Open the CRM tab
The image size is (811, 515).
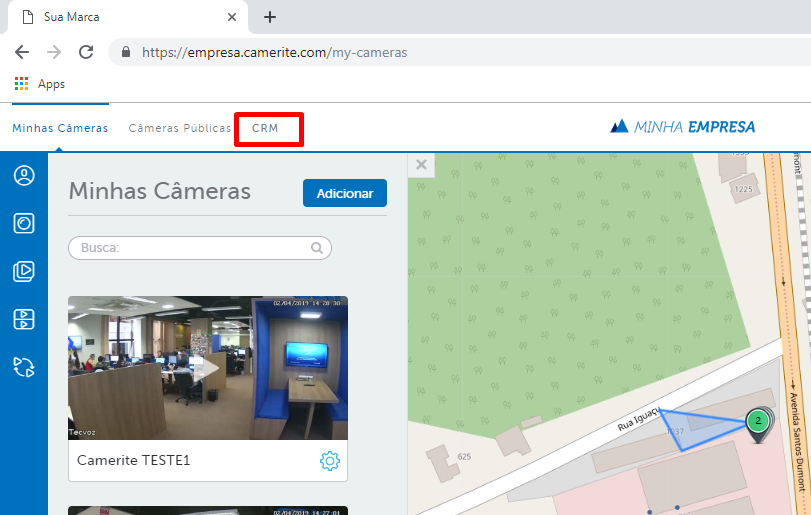(x=265, y=128)
